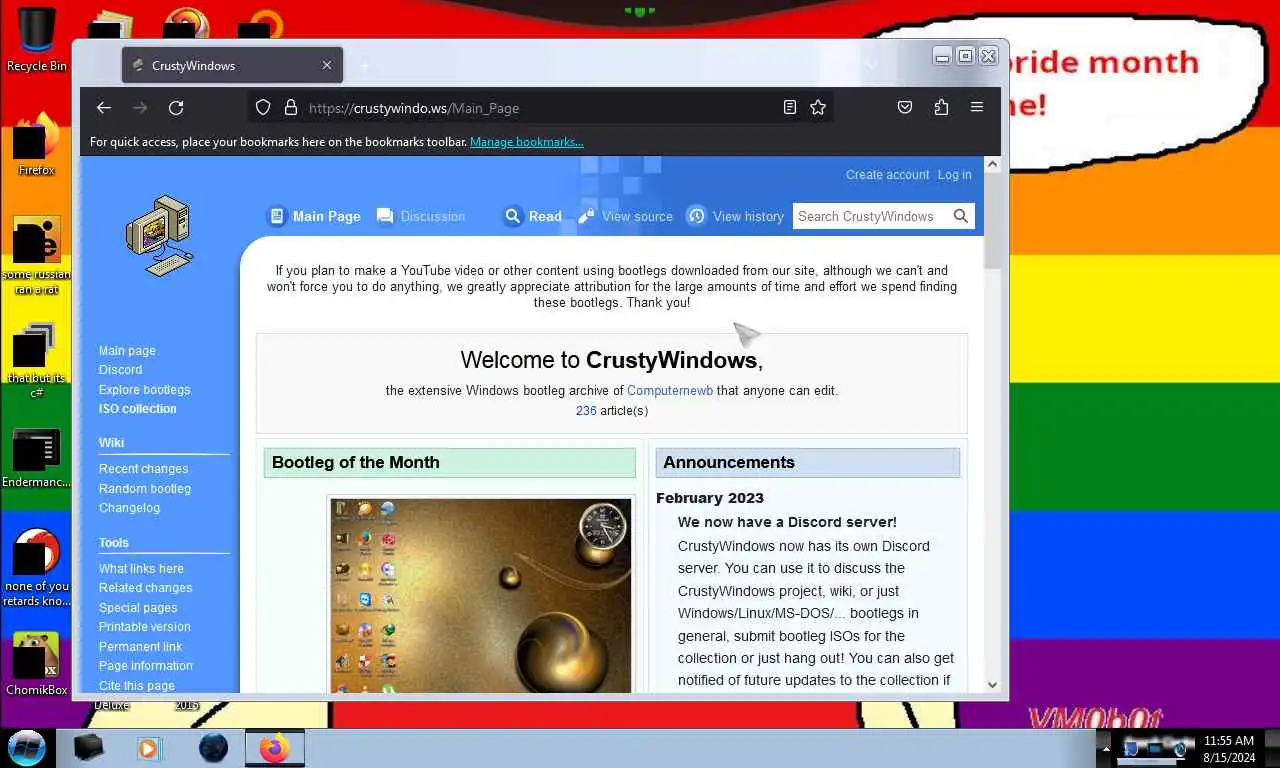The image size is (1280, 768).
Task: Open the 'some russian ran a rat' icon
Action: (36, 255)
